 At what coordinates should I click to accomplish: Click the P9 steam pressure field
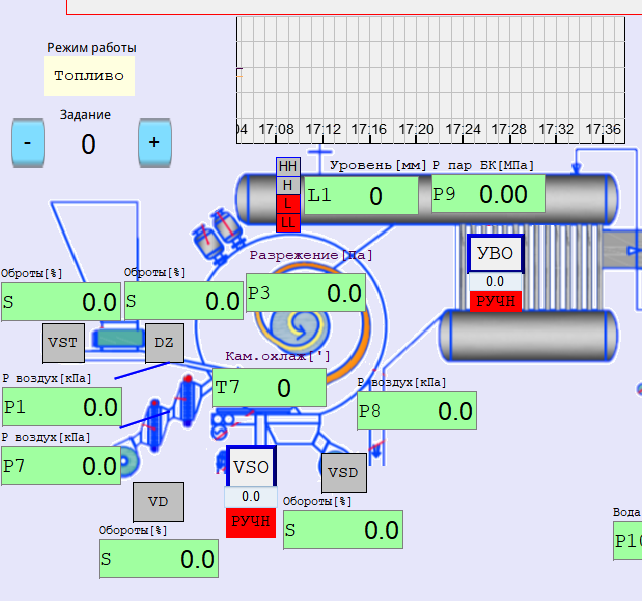click(488, 194)
